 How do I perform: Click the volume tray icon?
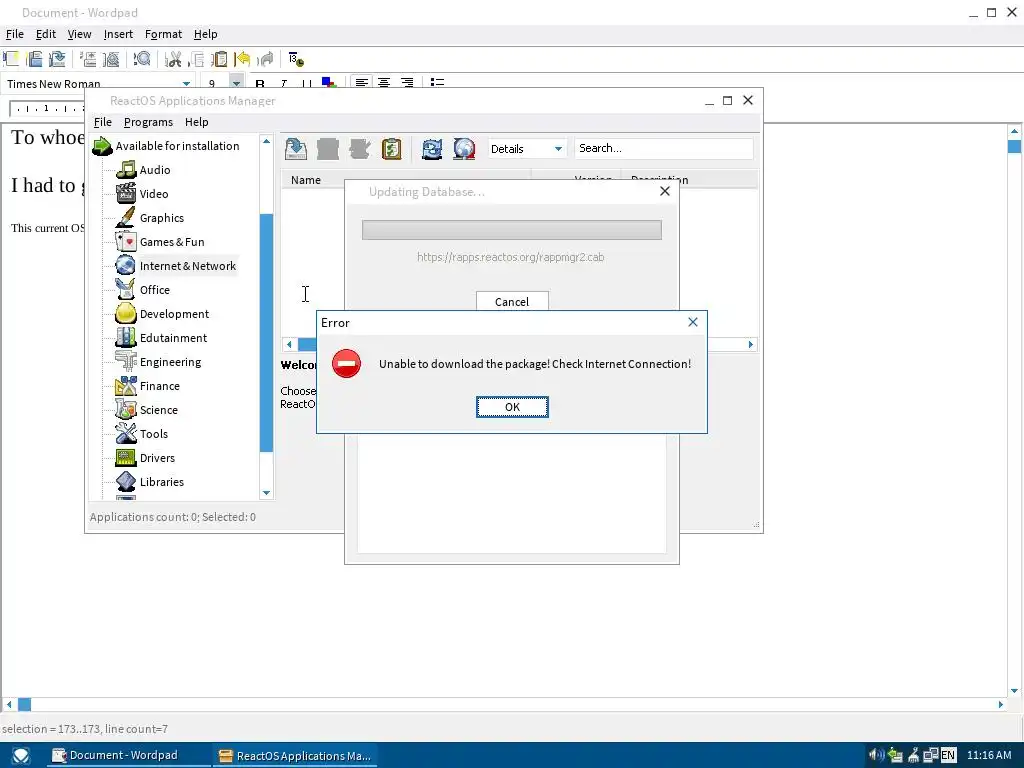[x=876, y=756]
